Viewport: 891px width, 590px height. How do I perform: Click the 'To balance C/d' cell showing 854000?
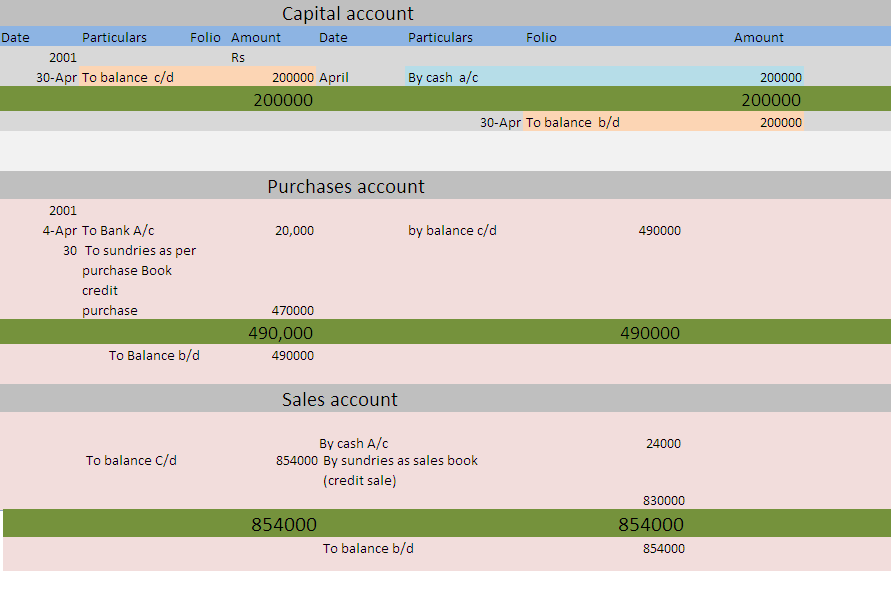(x=131, y=461)
